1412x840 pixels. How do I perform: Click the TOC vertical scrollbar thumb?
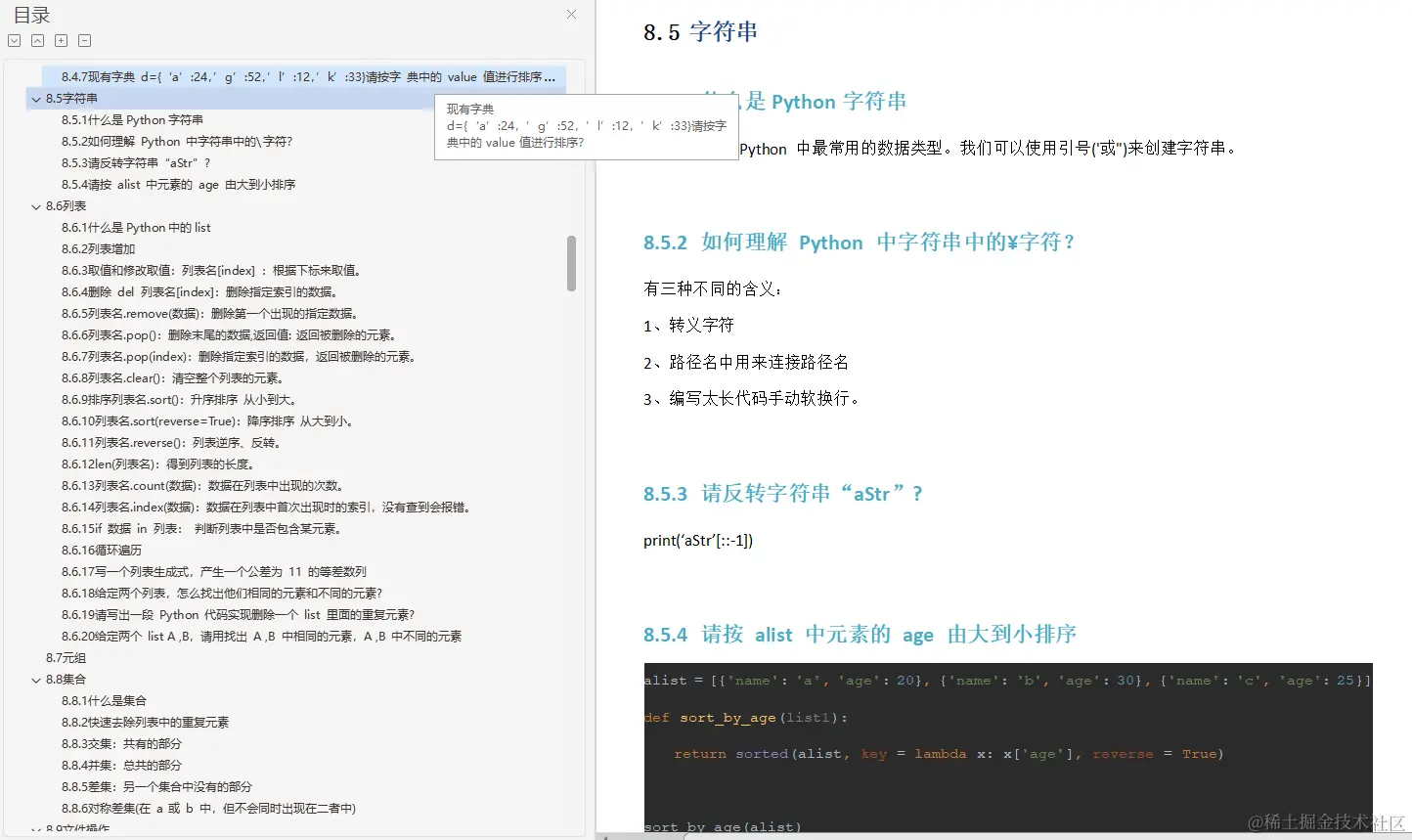click(x=570, y=262)
